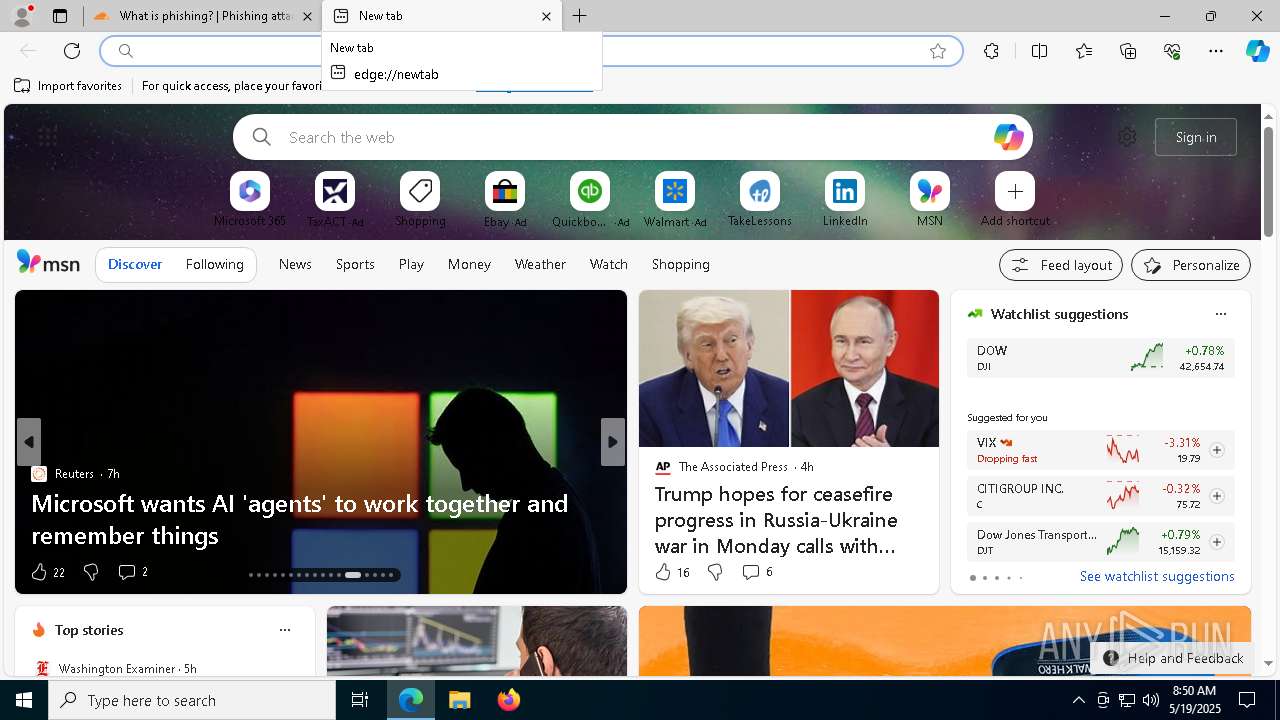Show hidden system tray icons
This screenshot has width=1280, height=720.
click(x=1078, y=700)
